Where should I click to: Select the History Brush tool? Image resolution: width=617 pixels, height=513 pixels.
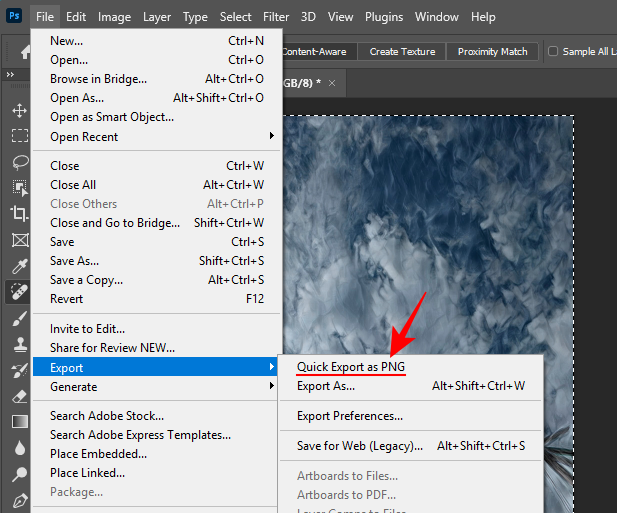click(x=19, y=370)
